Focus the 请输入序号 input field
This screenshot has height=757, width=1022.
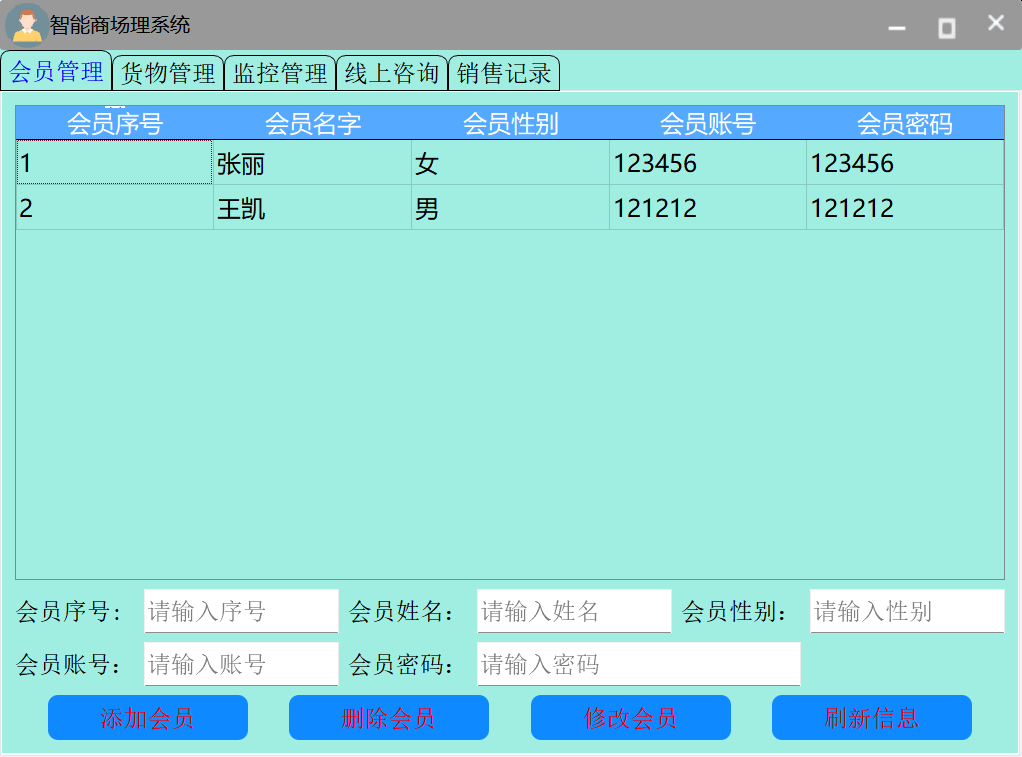click(x=241, y=611)
